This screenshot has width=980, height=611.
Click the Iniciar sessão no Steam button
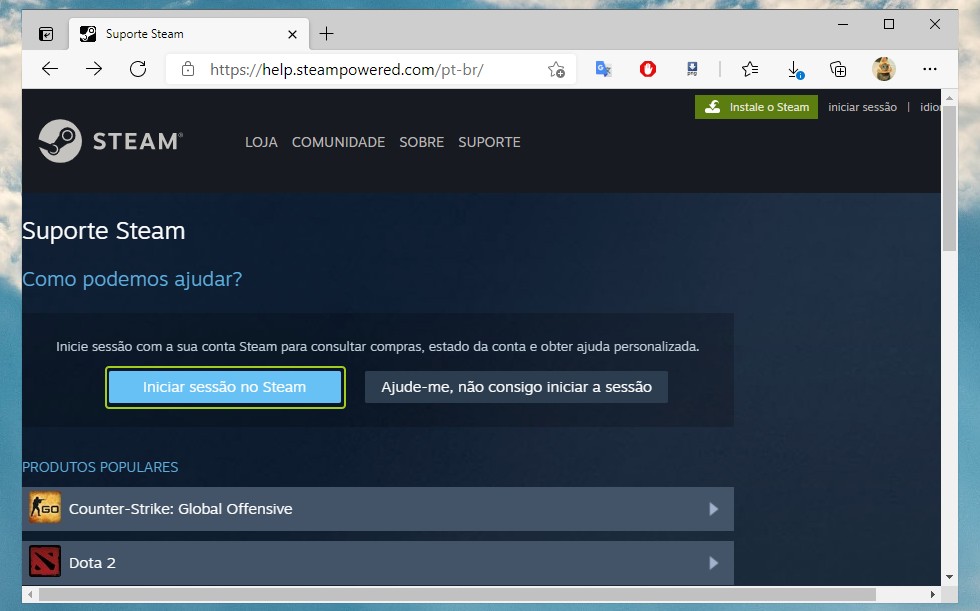[225, 387]
